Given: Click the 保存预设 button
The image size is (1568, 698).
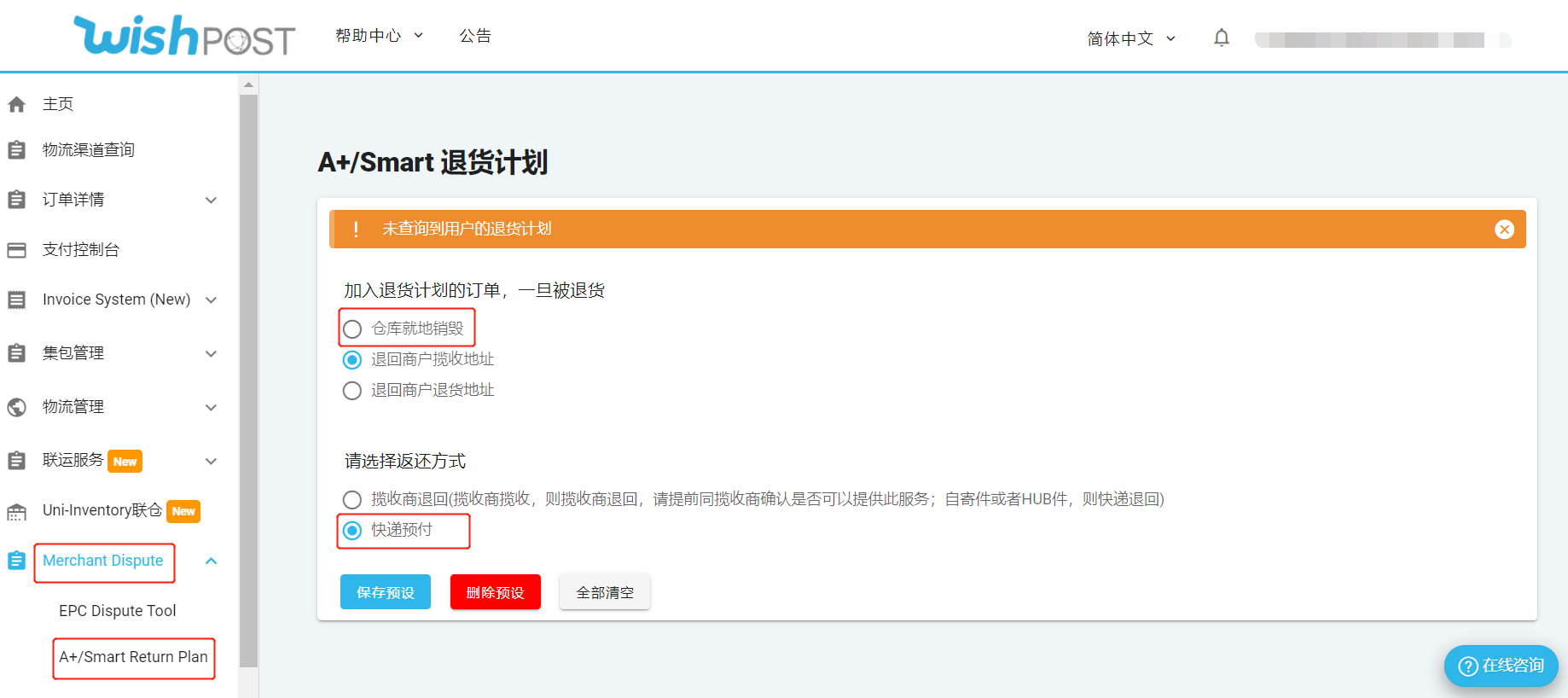Looking at the screenshot, I should pos(386,592).
